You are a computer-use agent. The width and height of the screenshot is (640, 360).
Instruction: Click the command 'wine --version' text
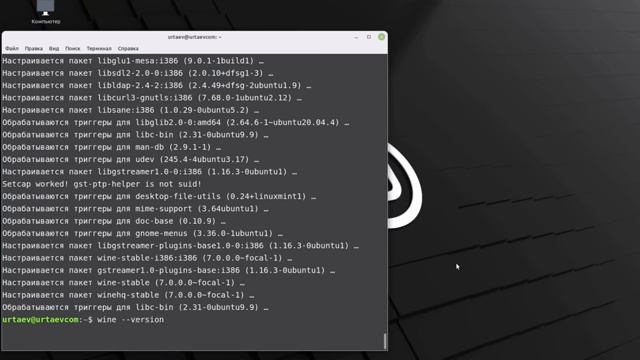click(x=131, y=320)
